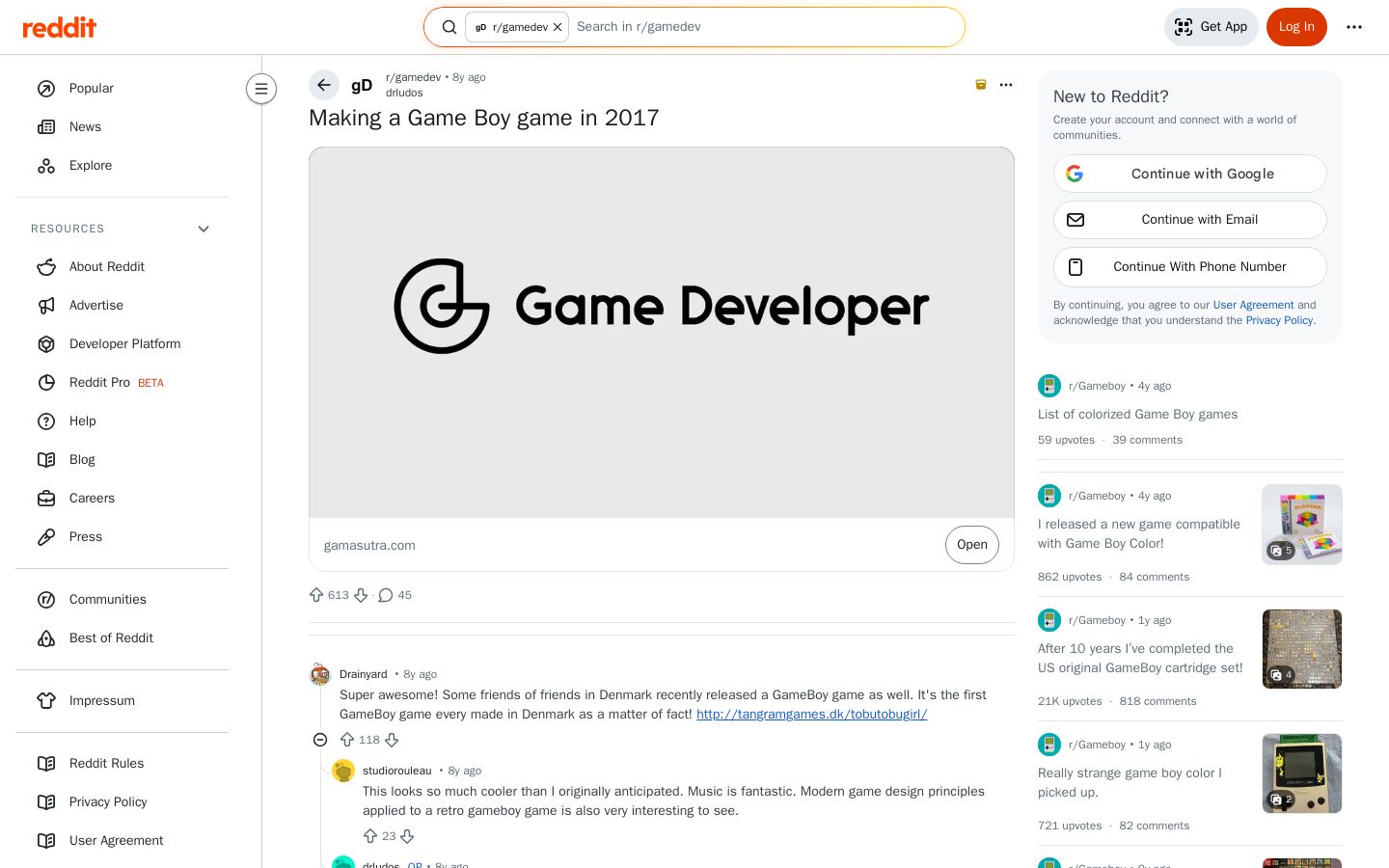Open the Advertise page
The image size is (1389, 868).
tap(122, 306)
